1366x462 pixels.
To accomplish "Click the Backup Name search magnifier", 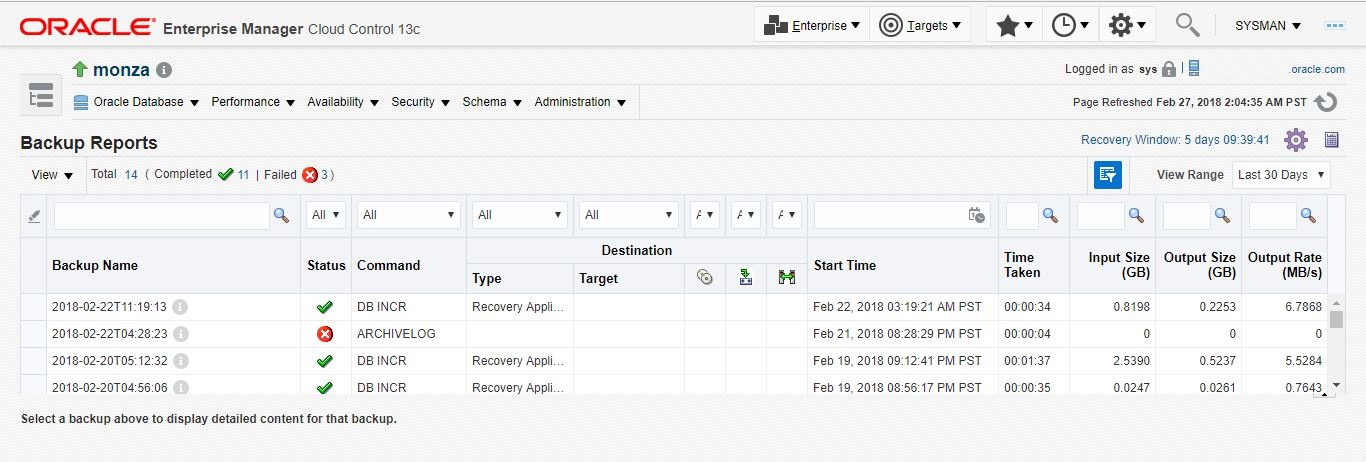I will pos(281,215).
